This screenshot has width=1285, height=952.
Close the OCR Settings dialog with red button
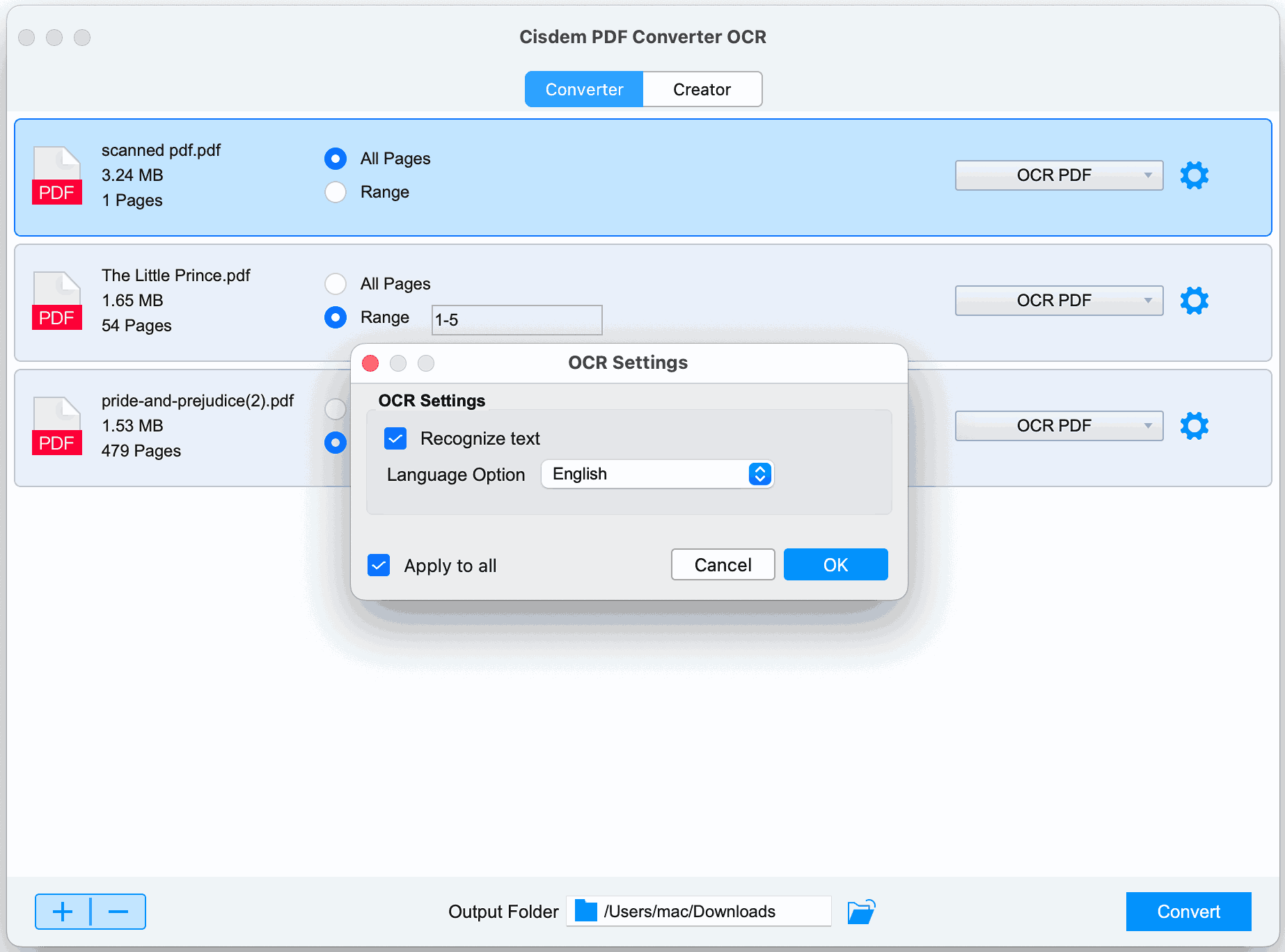point(370,363)
